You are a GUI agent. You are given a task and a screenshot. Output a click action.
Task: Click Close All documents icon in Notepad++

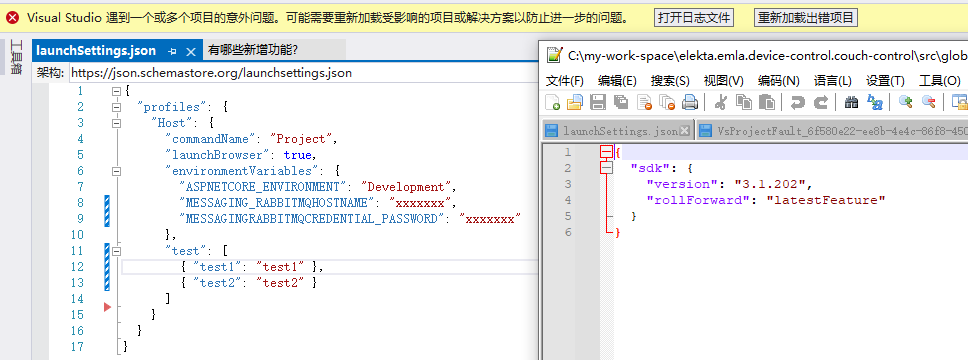coord(667,103)
